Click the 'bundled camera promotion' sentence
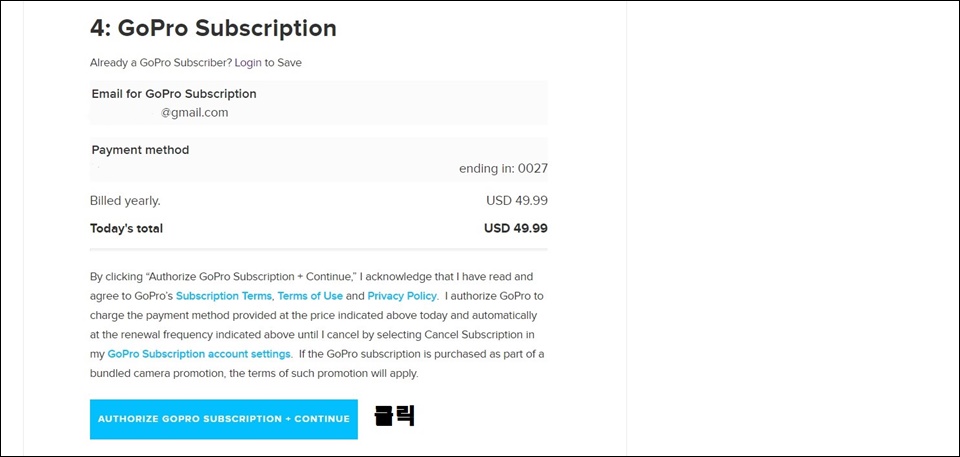Viewport: 960px width, 457px height. [x=254, y=374]
